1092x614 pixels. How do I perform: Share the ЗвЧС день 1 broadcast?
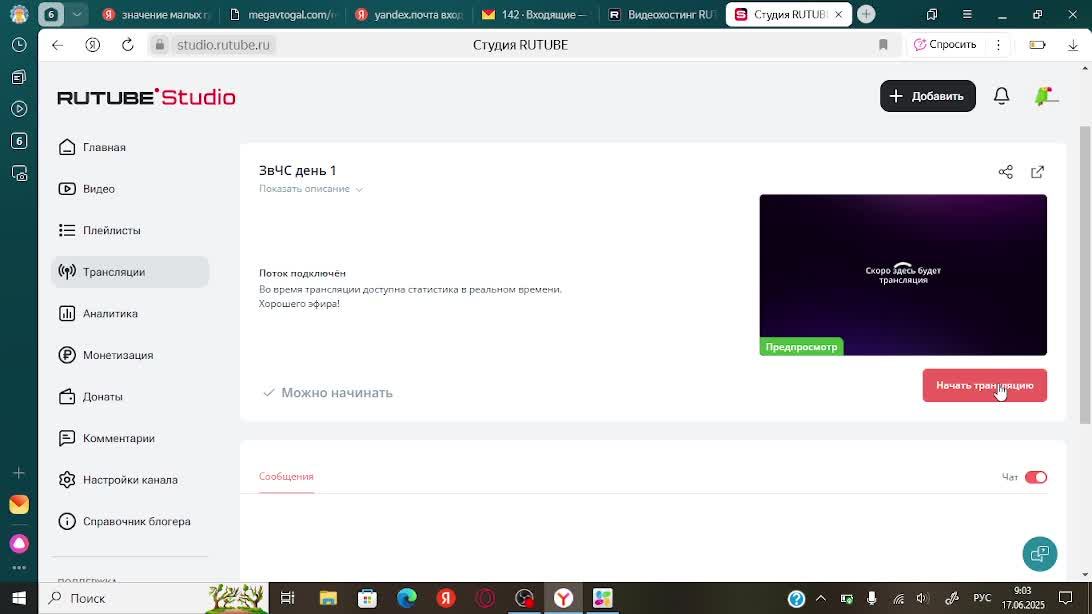[1006, 172]
